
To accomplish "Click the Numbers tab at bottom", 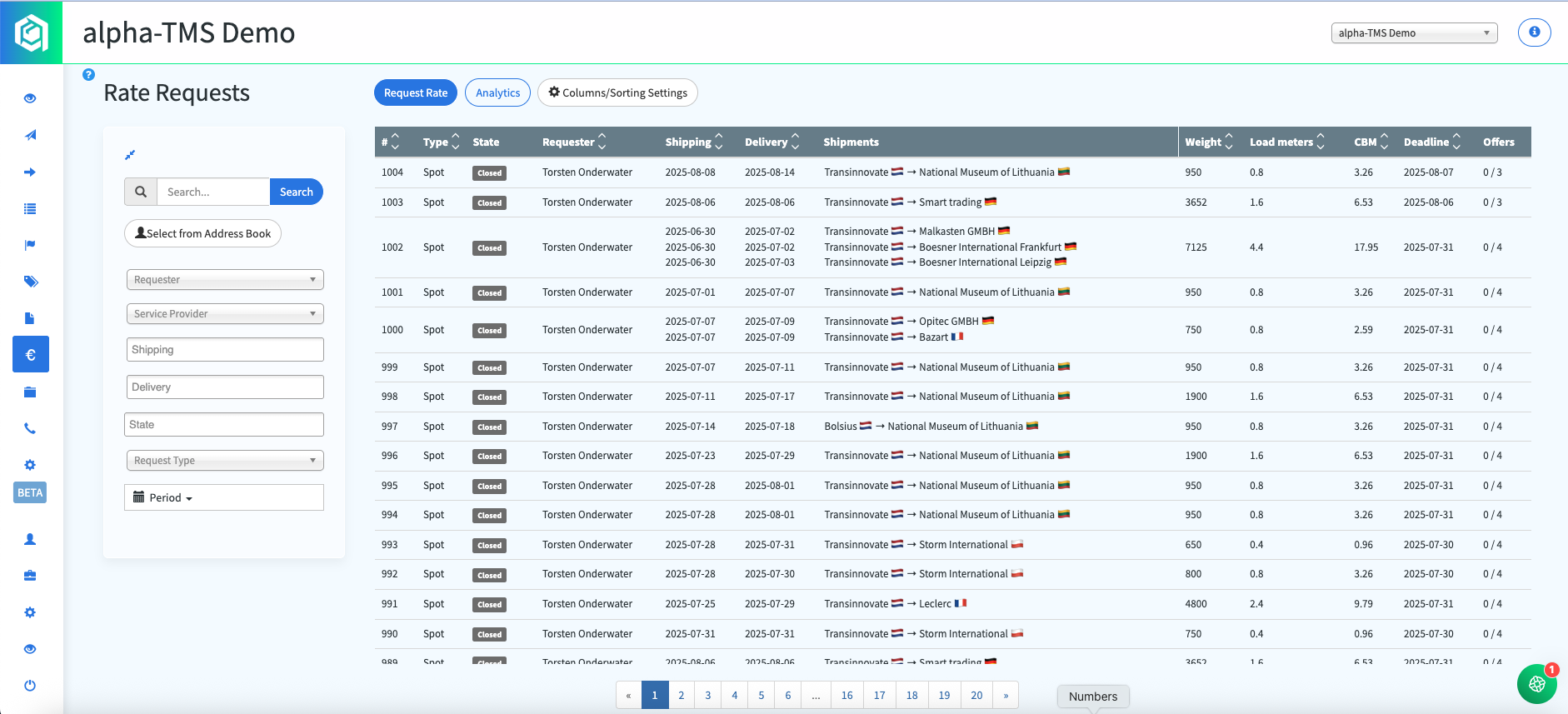I will [x=1093, y=697].
